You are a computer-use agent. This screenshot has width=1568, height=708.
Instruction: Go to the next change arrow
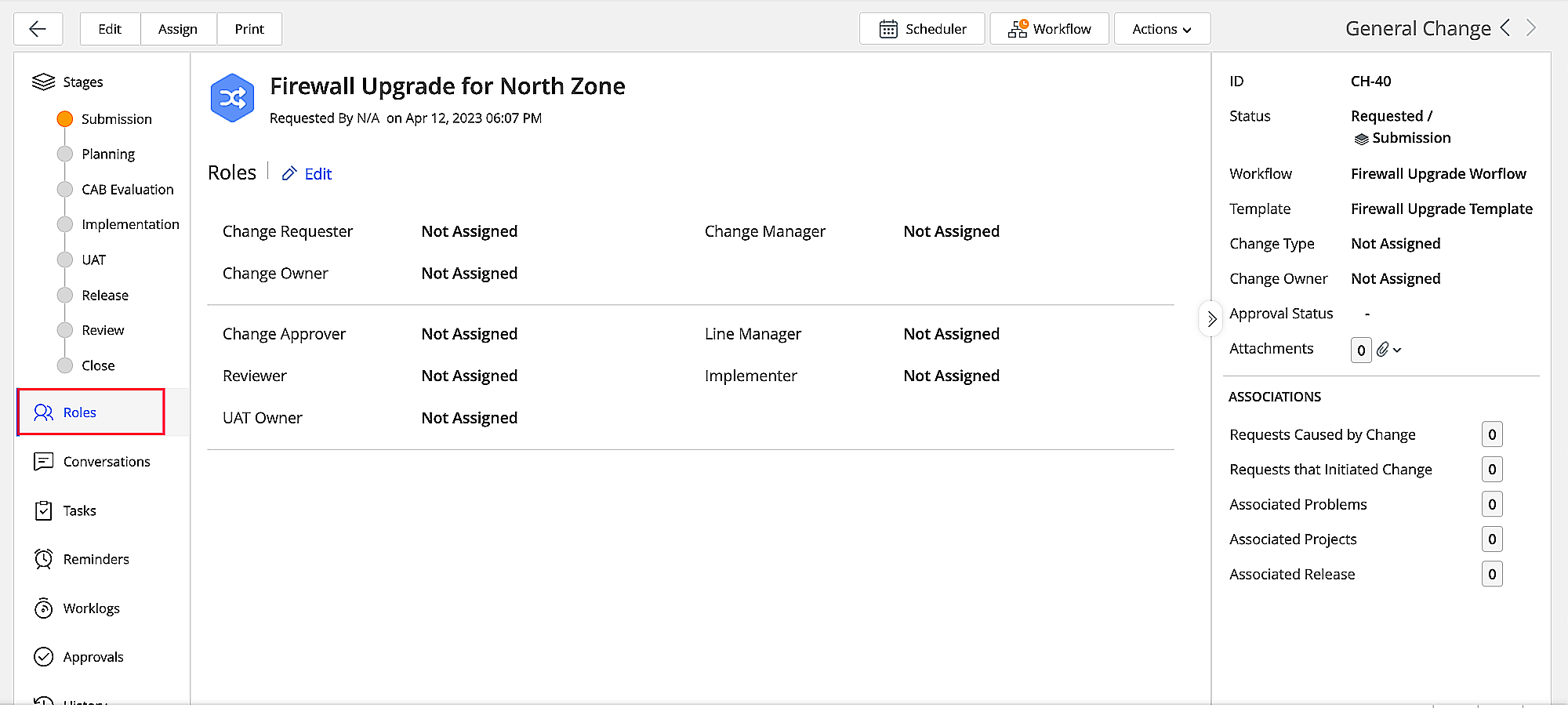pos(1531,28)
